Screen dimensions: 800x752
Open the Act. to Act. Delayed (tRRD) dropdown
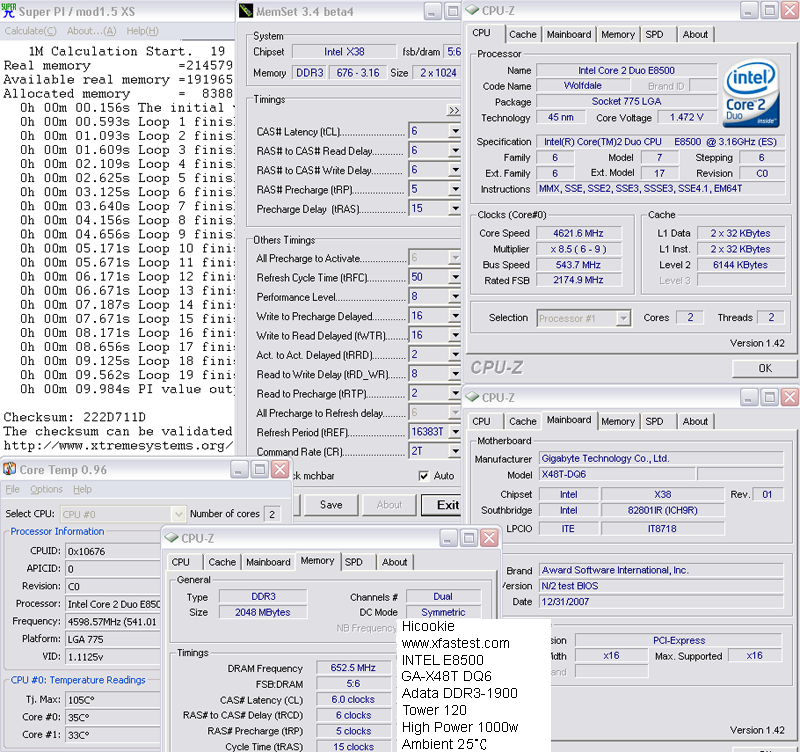[455, 355]
